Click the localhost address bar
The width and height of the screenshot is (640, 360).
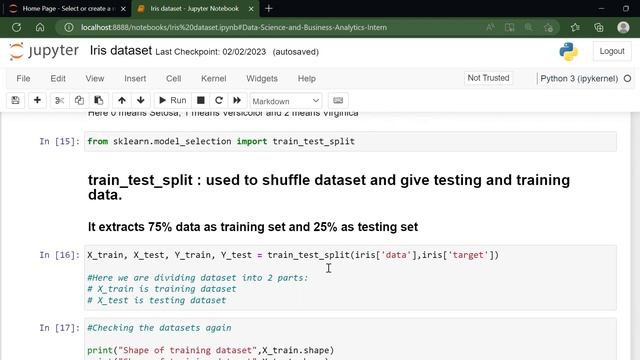(233, 27)
